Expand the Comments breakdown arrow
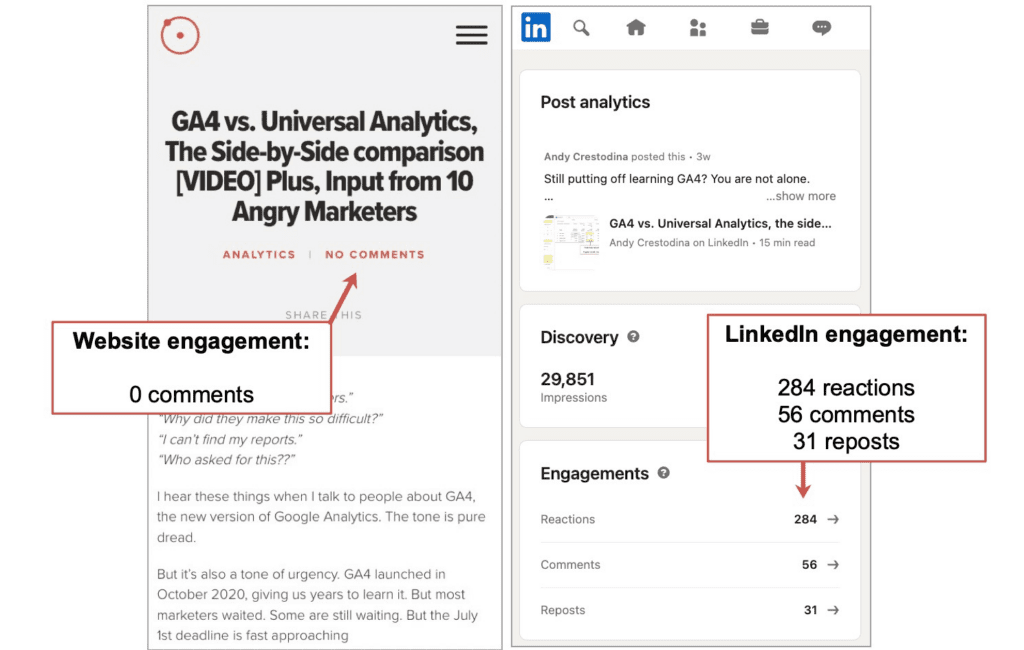Image resolution: width=1024 pixels, height=650 pixels. pyautogui.click(x=831, y=565)
